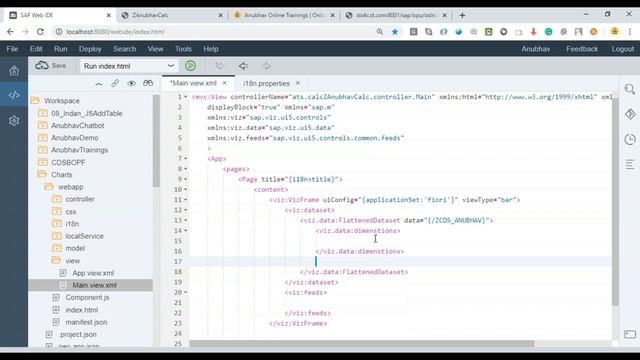
Task: Click the navigate forward arrow in the toolbar
Action: [x=266, y=66]
